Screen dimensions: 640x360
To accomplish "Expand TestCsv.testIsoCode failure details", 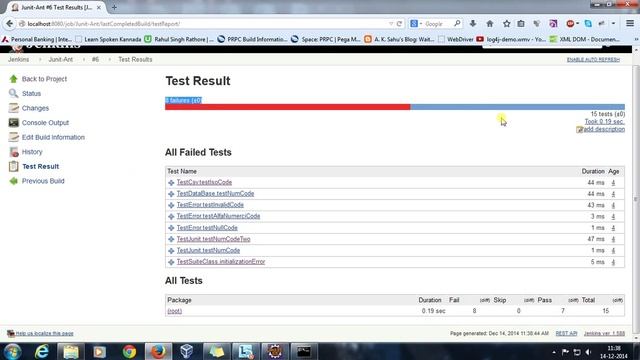I will point(171,182).
